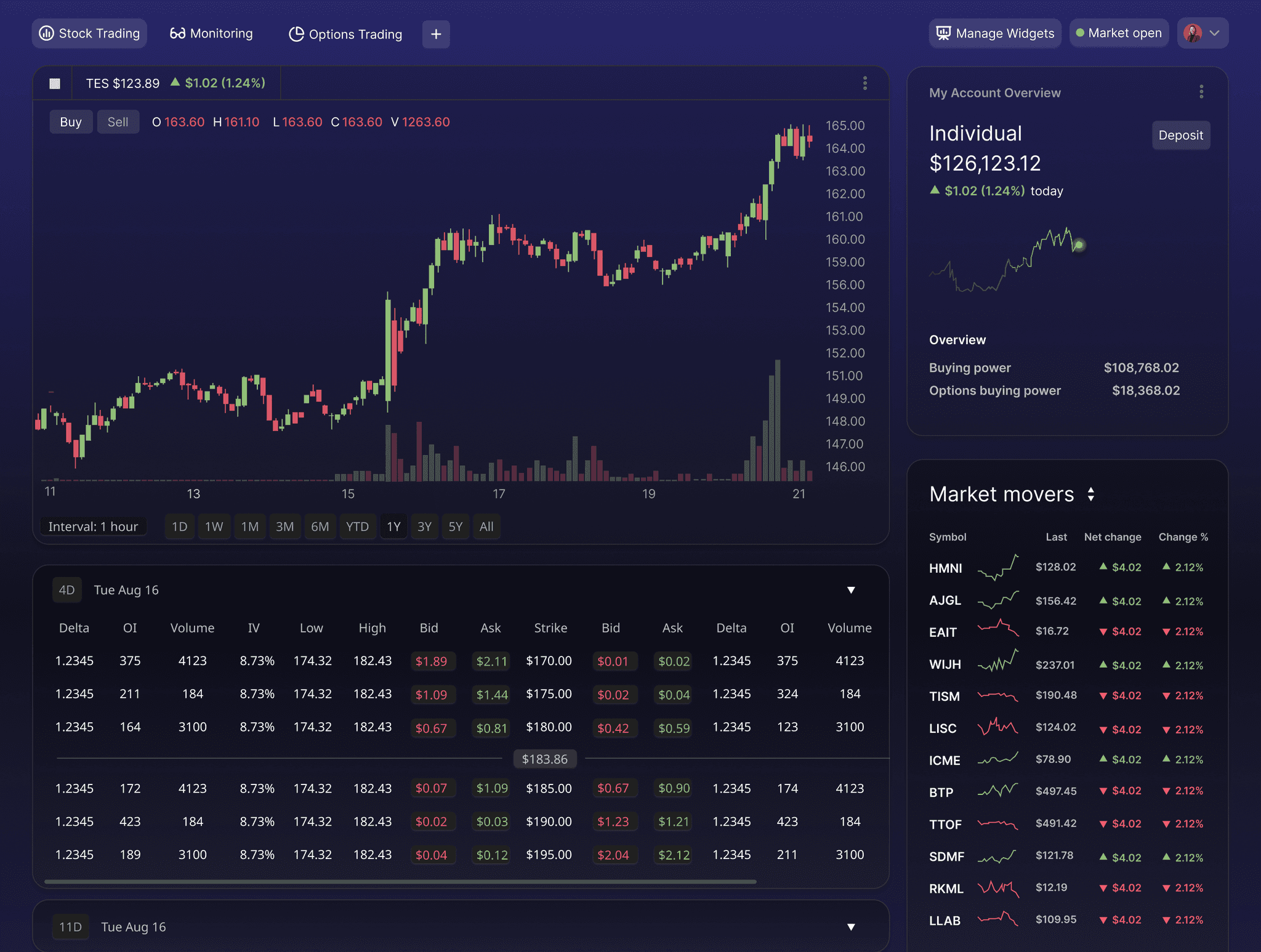The height and width of the screenshot is (952, 1261).
Task: Click the Manage Widgets presentation icon
Action: pos(943,33)
